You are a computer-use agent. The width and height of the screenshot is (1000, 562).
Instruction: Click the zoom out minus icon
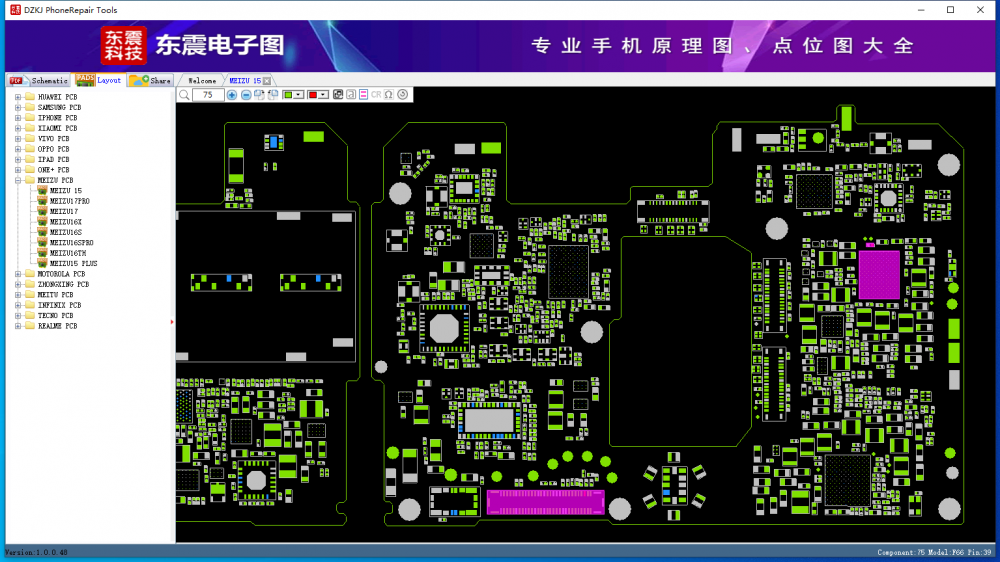246,95
